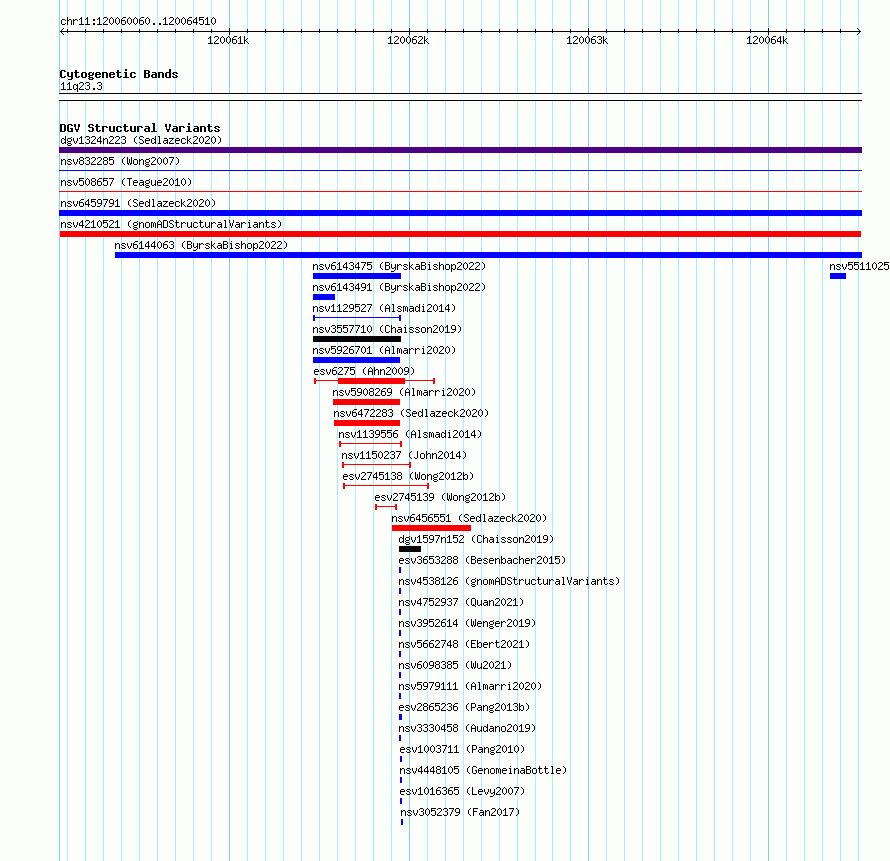
Task: Click the 120061k ruler tick label
Action: 228,40
